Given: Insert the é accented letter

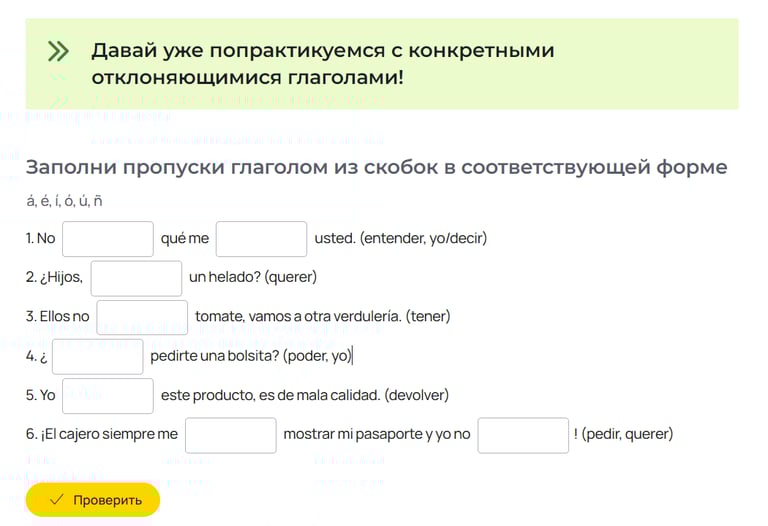Looking at the screenshot, I should tap(46, 201).
